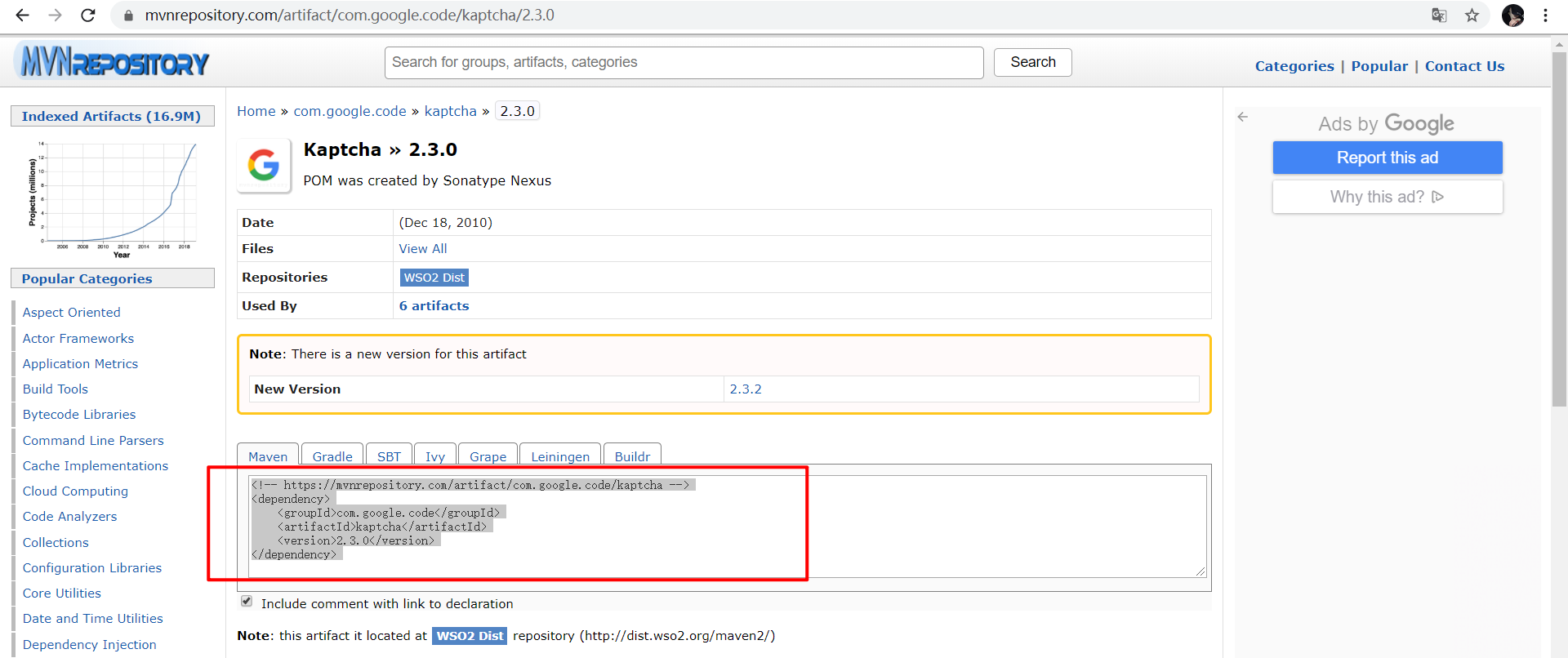
Task: Go back to the previous browser page
Action: tap(22, 15)
